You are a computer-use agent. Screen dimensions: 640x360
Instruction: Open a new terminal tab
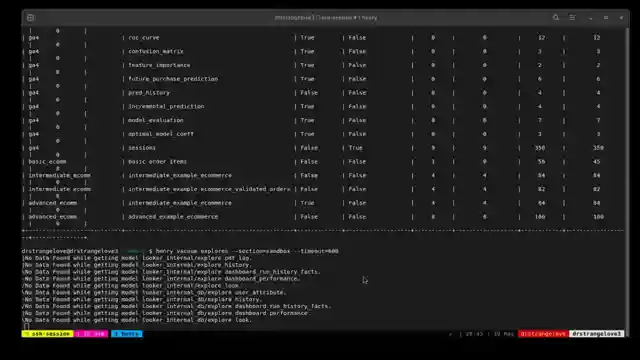tap(31, 18)
